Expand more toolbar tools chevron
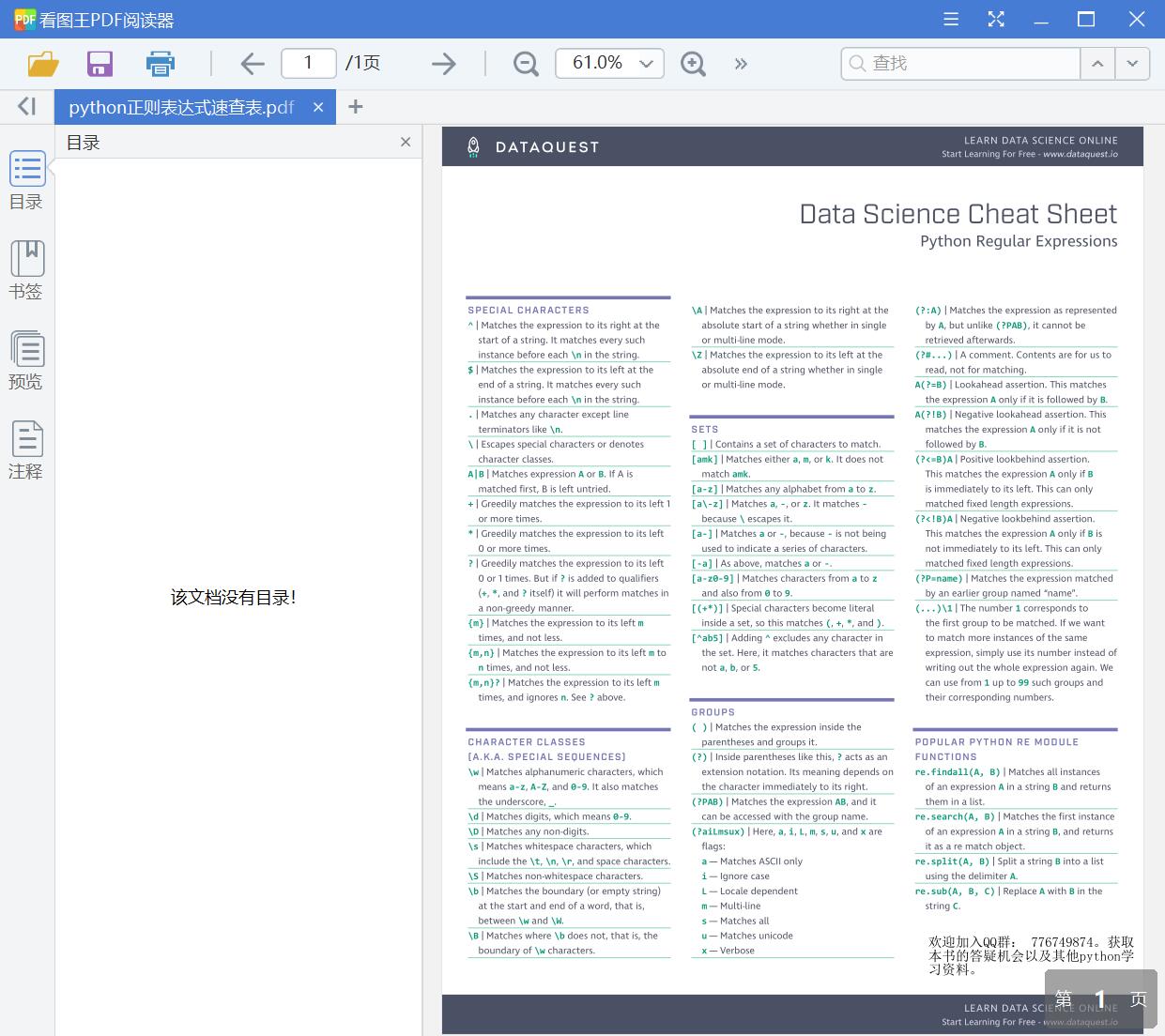 (x=741, y=64)
